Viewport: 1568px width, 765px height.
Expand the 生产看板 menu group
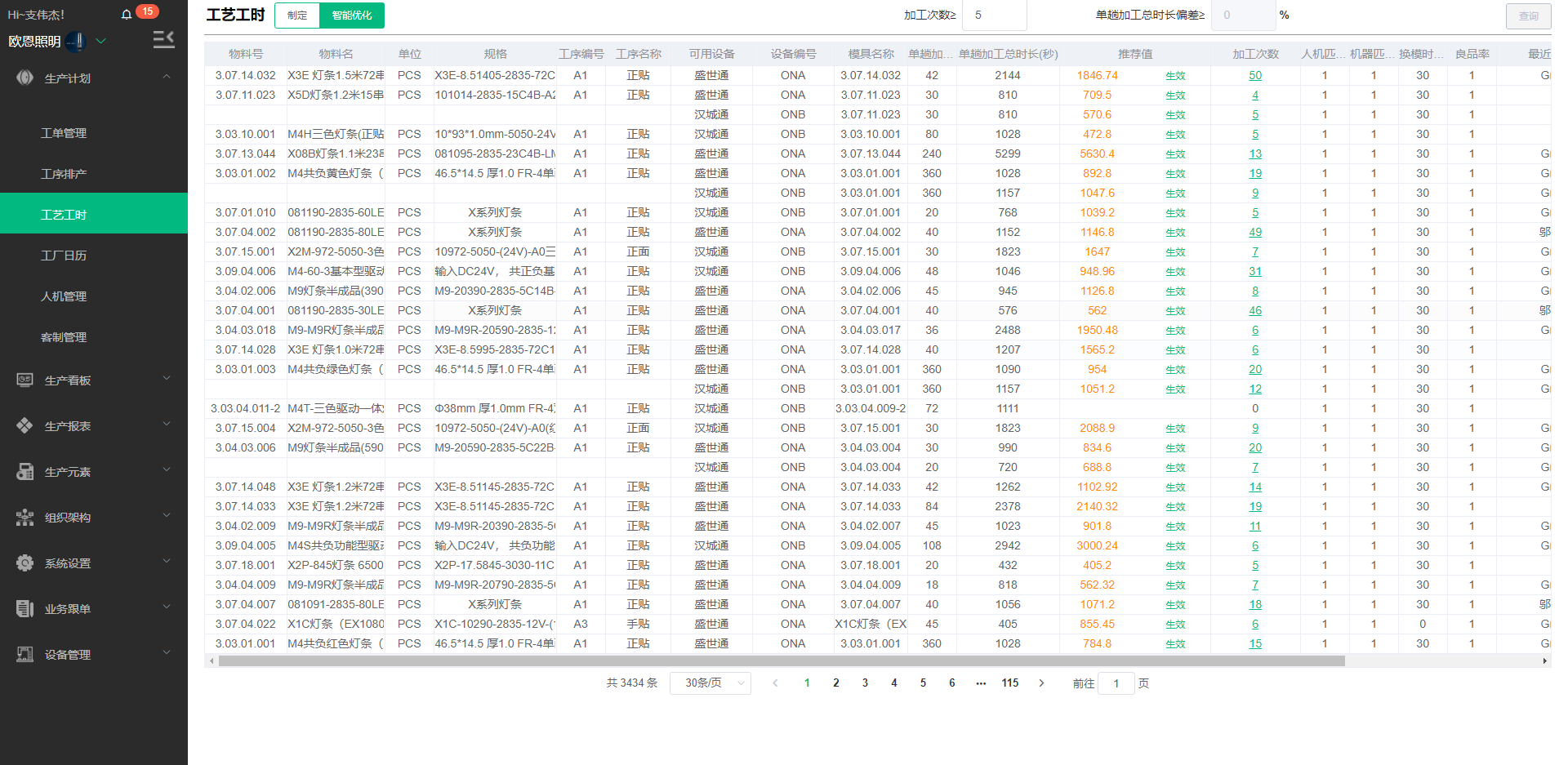pyautogui.click(x=167, y=378)
